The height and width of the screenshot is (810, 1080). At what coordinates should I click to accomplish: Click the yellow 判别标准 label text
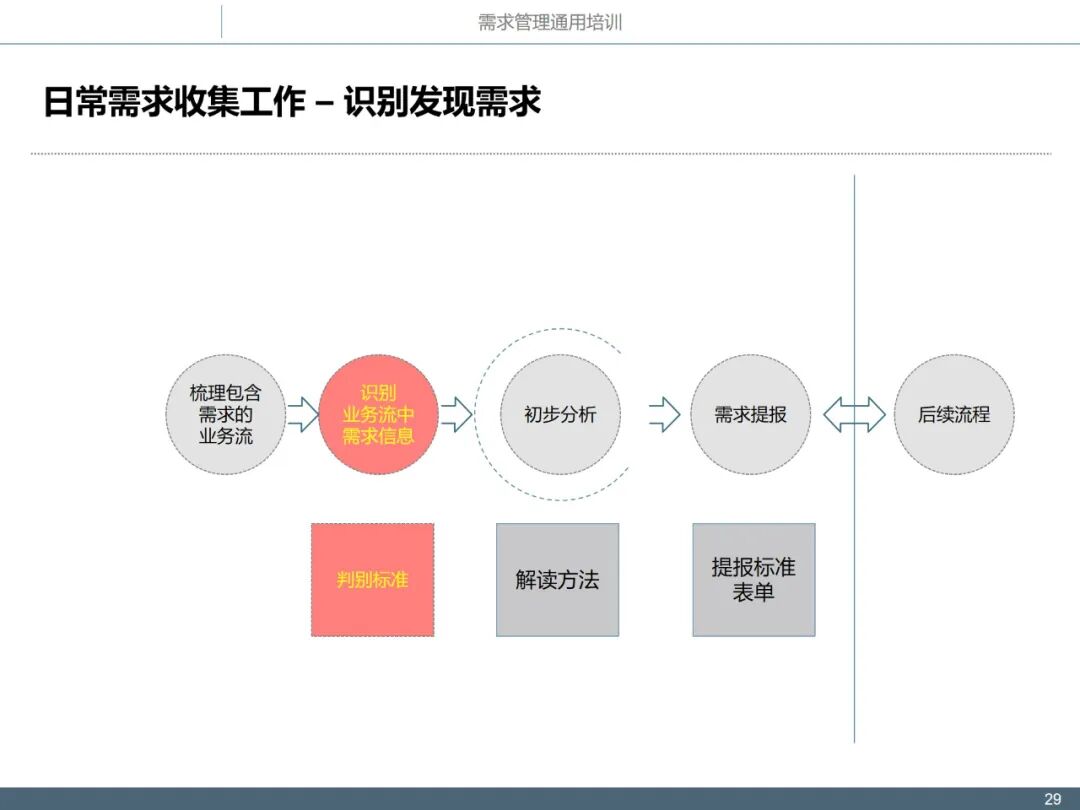373,578
